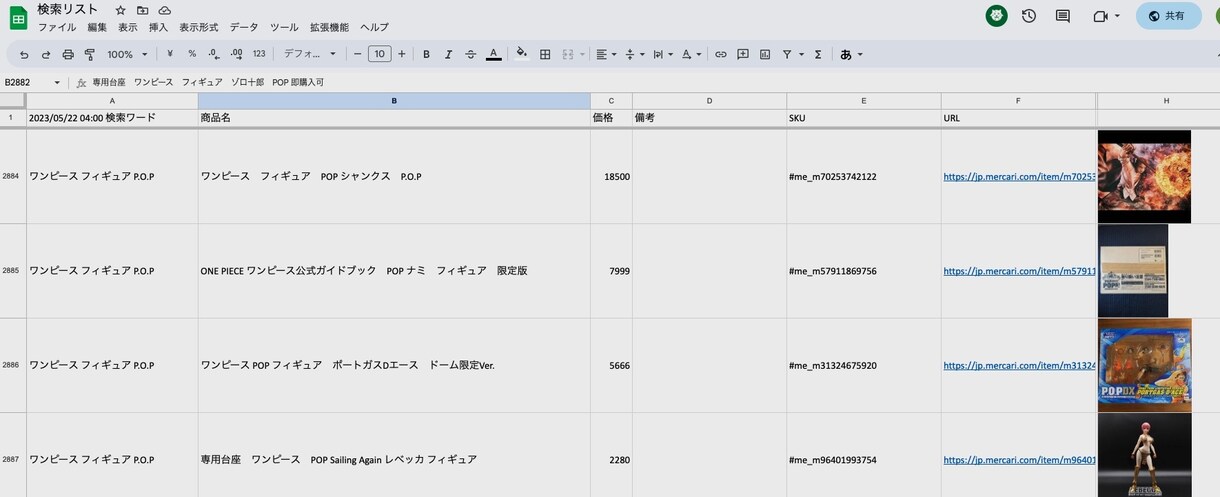This screenshot has height=497, width=1220.
Task: Open version history clock icon
Action: (1029, 16)
